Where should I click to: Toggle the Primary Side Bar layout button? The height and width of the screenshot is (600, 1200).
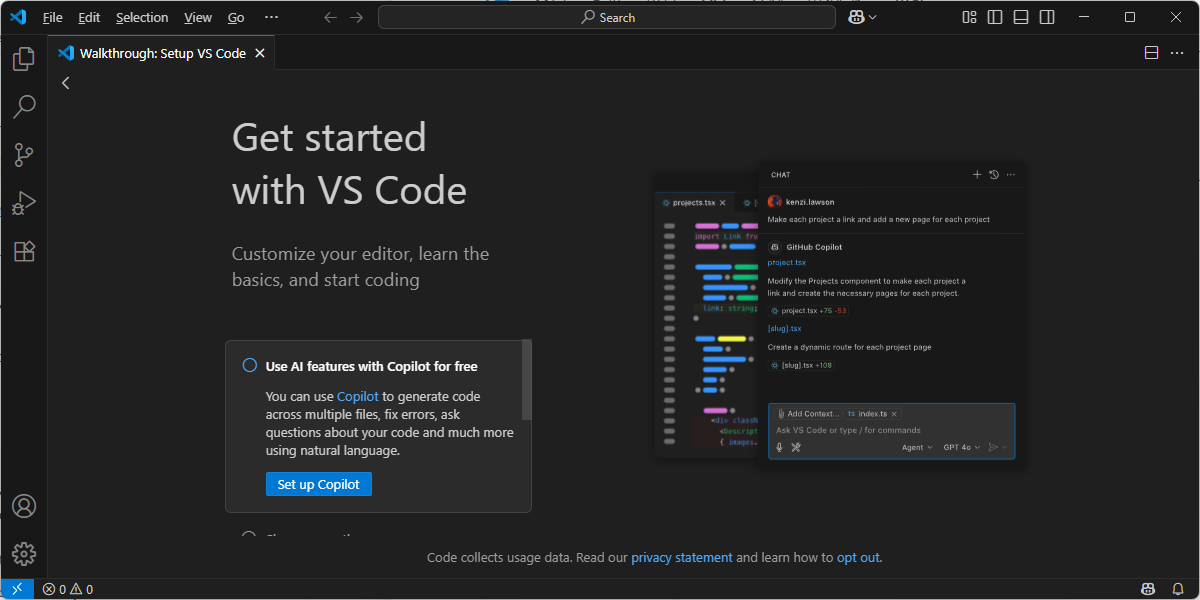[995, 17]
